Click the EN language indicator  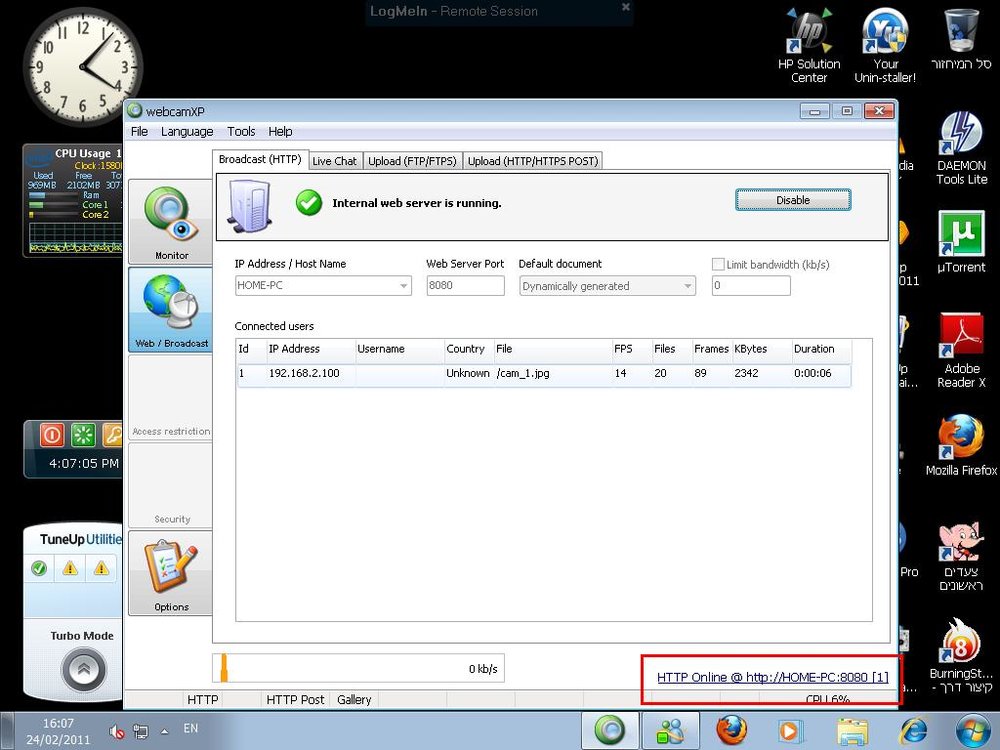click(190, 728)
